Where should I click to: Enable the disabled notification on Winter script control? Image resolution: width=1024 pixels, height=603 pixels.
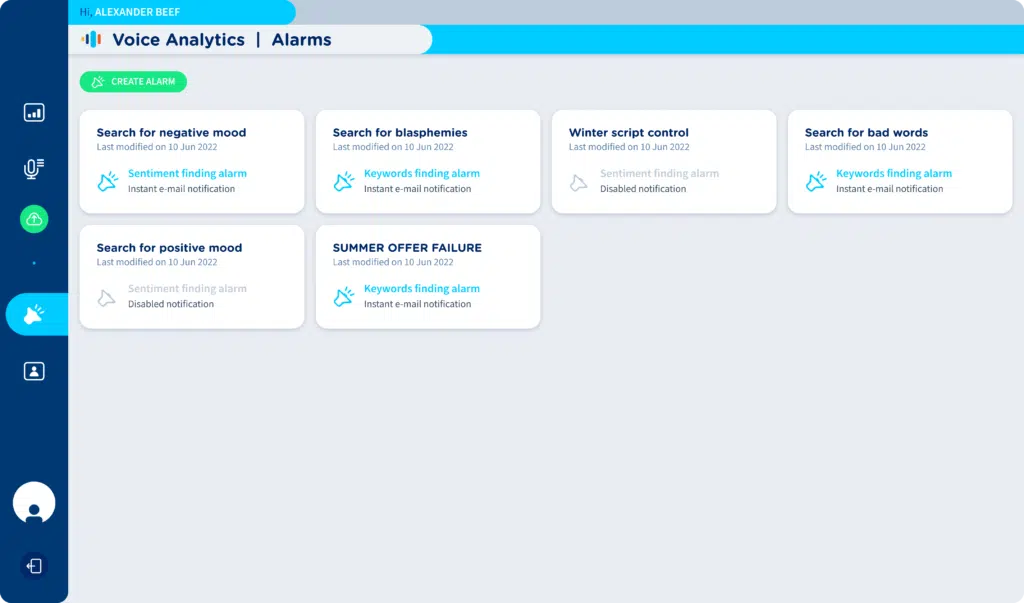[x=579, y=181]
